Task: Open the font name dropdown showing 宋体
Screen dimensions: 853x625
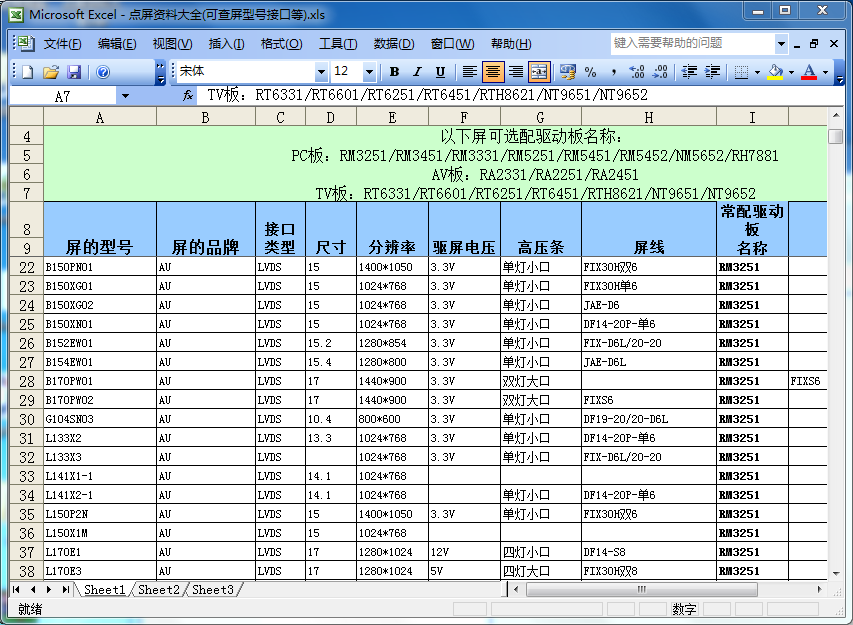Action: pyautogui.click(x=322, y=72)
